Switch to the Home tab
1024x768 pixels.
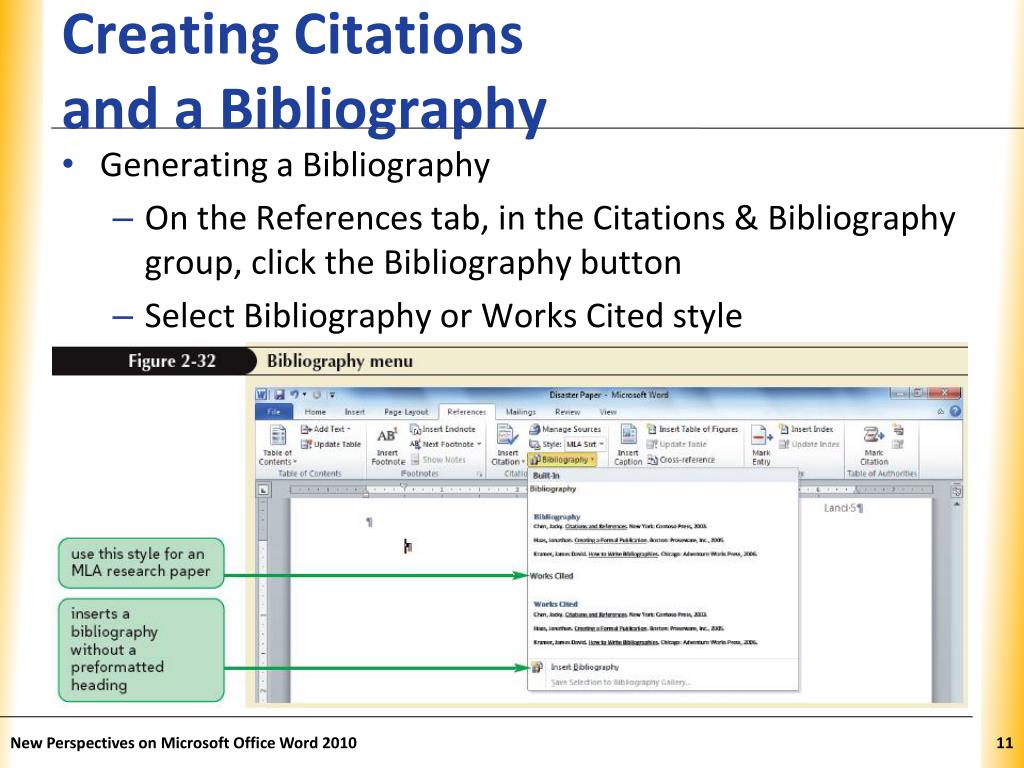(315, 412)
